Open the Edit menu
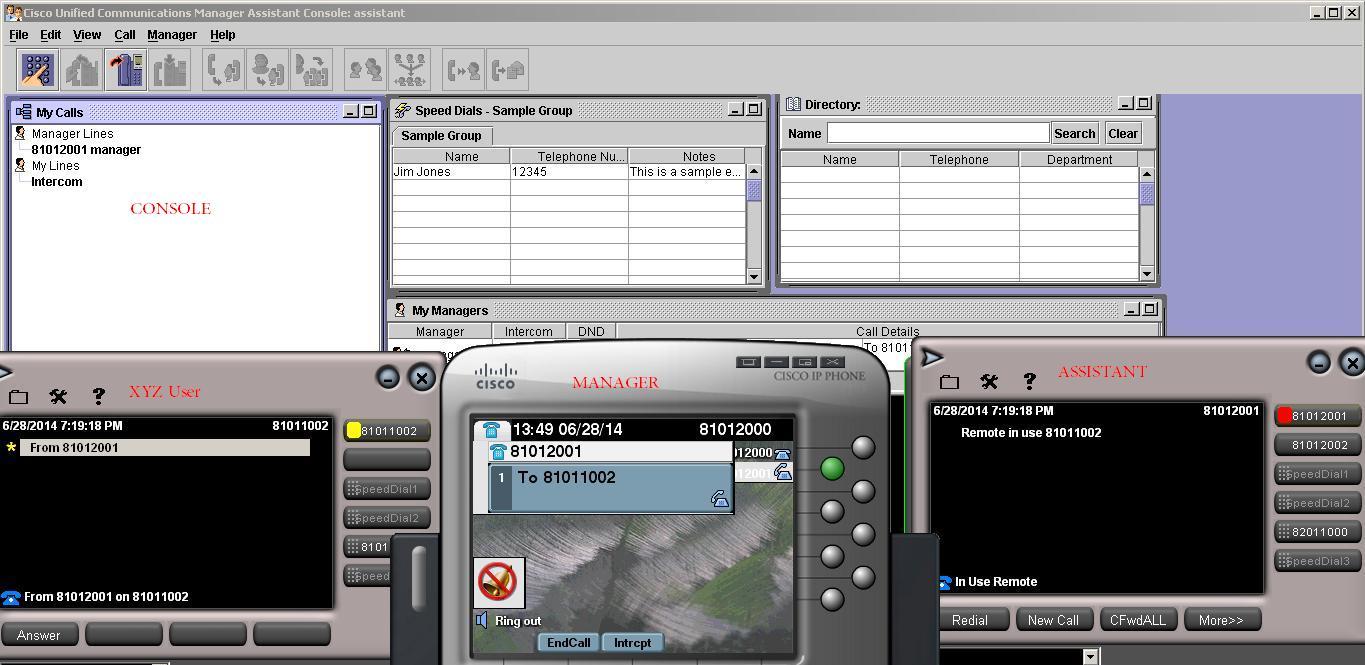The height and width of the screenshot is (665, 1365). click(50, 34)
